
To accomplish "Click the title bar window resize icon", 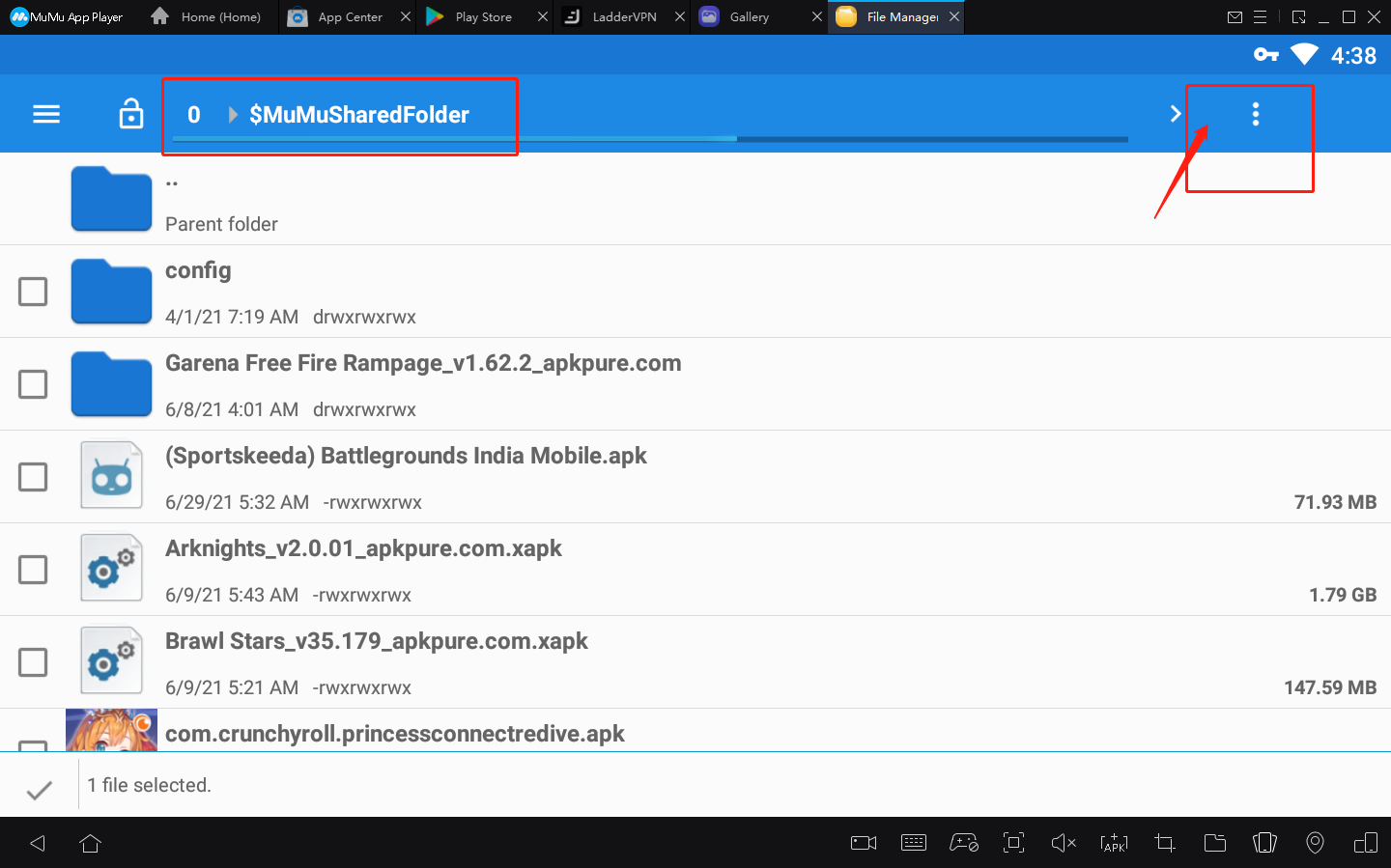I will coord(1298,17).
